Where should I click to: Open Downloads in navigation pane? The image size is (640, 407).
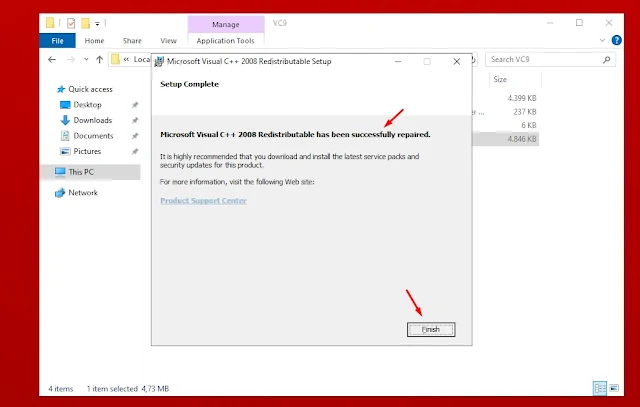[93, 120]
